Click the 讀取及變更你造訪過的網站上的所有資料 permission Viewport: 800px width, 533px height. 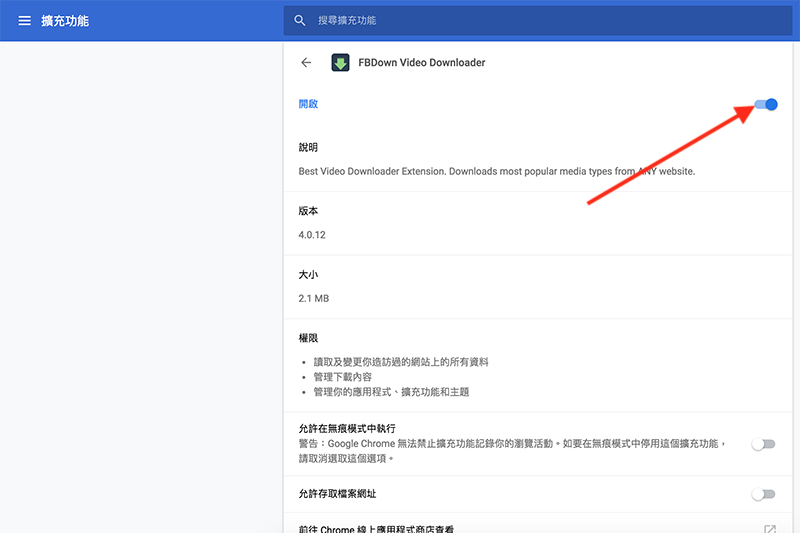tap(401, 362)
